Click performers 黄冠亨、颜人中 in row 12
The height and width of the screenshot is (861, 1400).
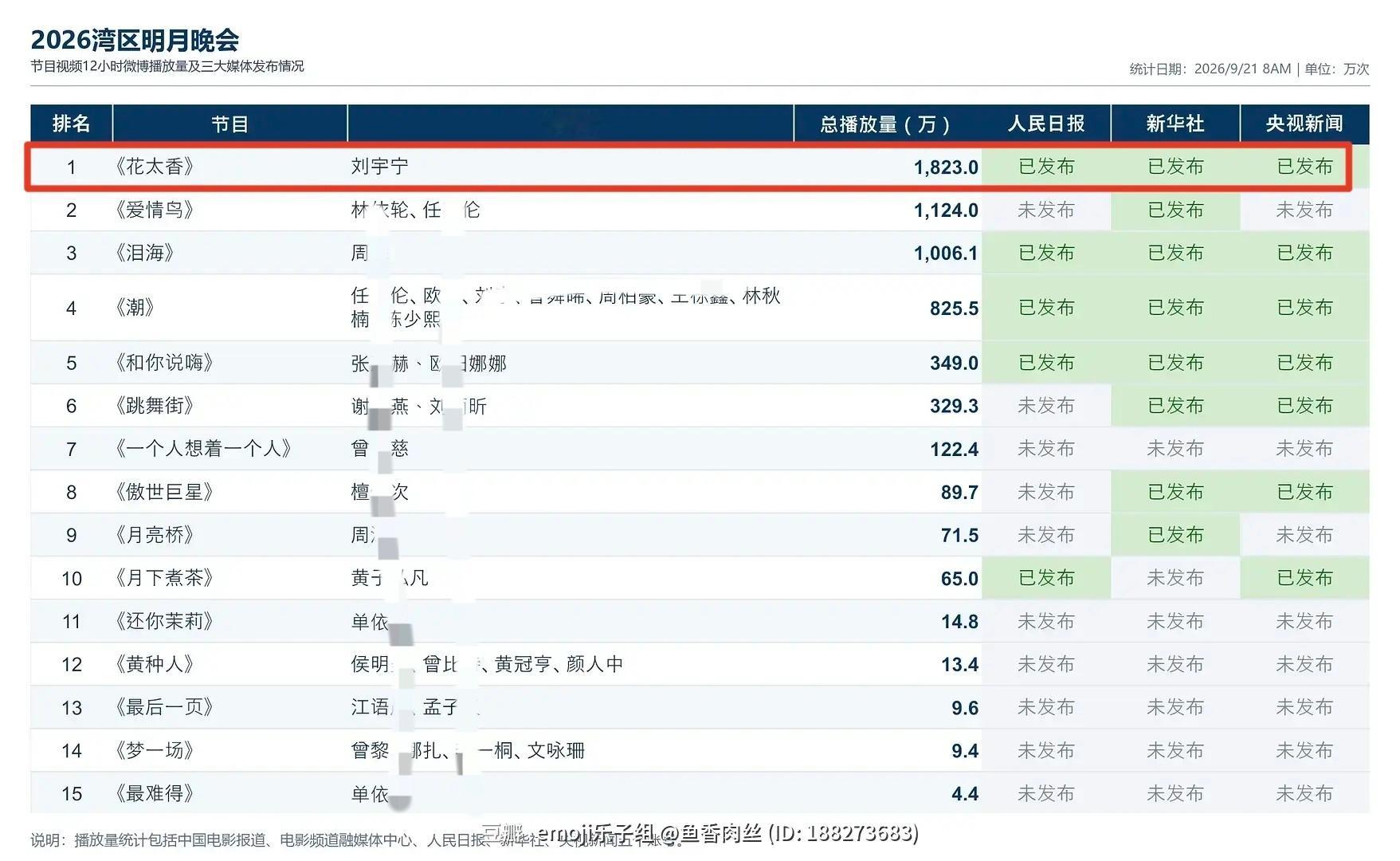[x=559, y=664]
